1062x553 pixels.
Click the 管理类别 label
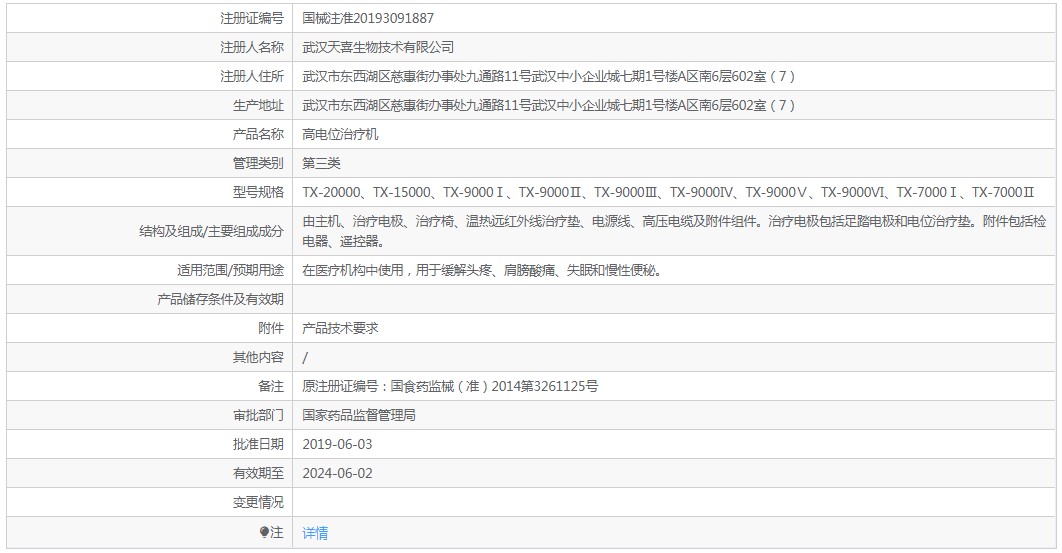[258, 163]
